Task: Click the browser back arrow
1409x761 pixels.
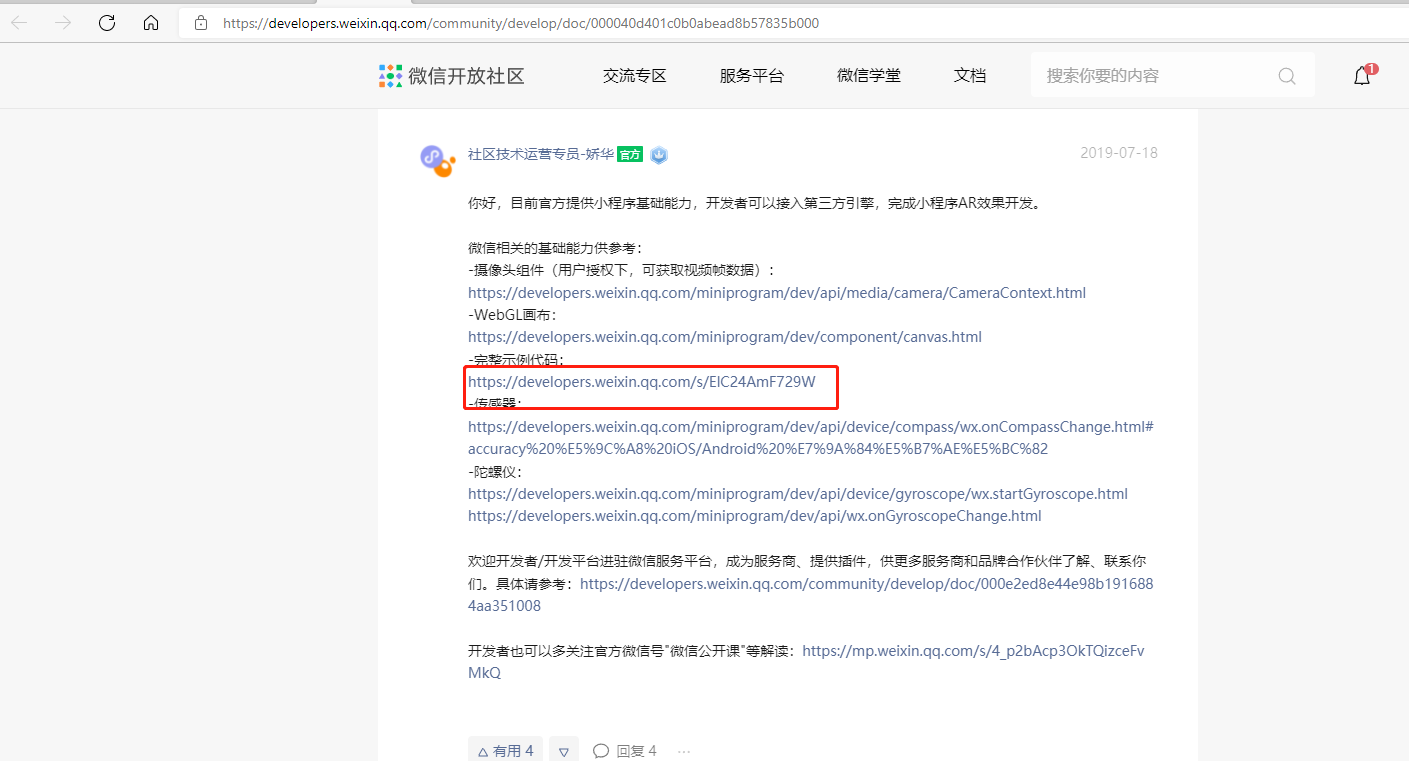Action: [19, 22]
